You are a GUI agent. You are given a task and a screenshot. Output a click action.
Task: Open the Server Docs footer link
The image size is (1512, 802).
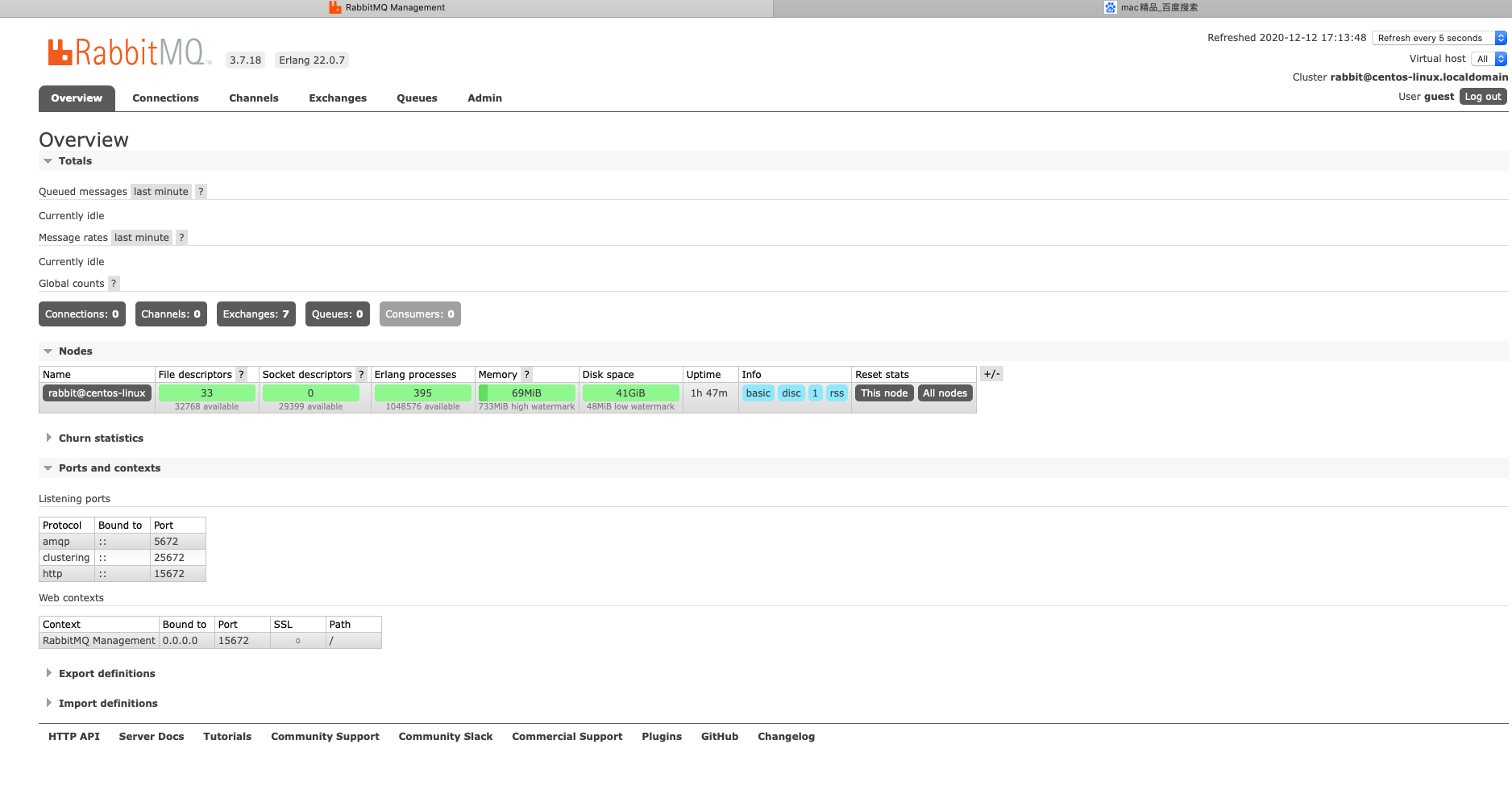pyautogui.click(x=152, y=737)
